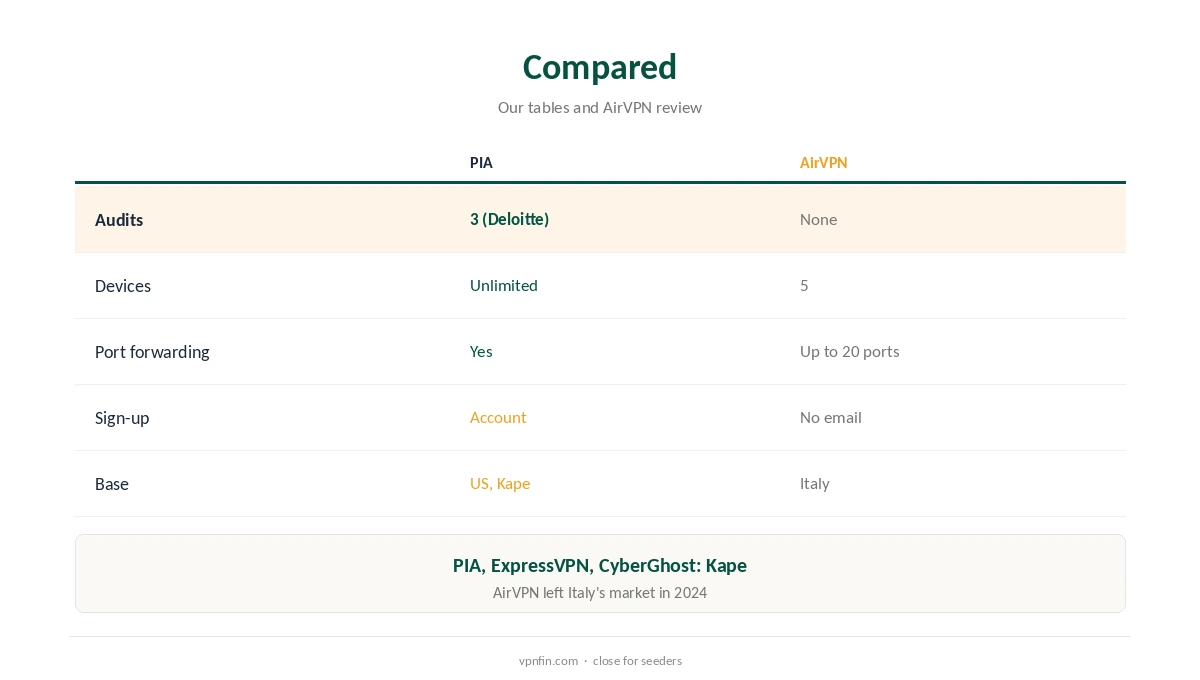Open the vpnfin.com footer link
The height and width of the screenshot is (680, 1200).
click(548, 661)
